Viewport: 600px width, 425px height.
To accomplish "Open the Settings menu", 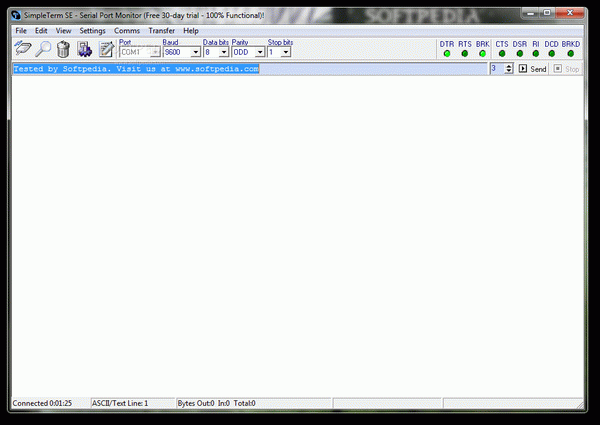I will pos(92,31).
